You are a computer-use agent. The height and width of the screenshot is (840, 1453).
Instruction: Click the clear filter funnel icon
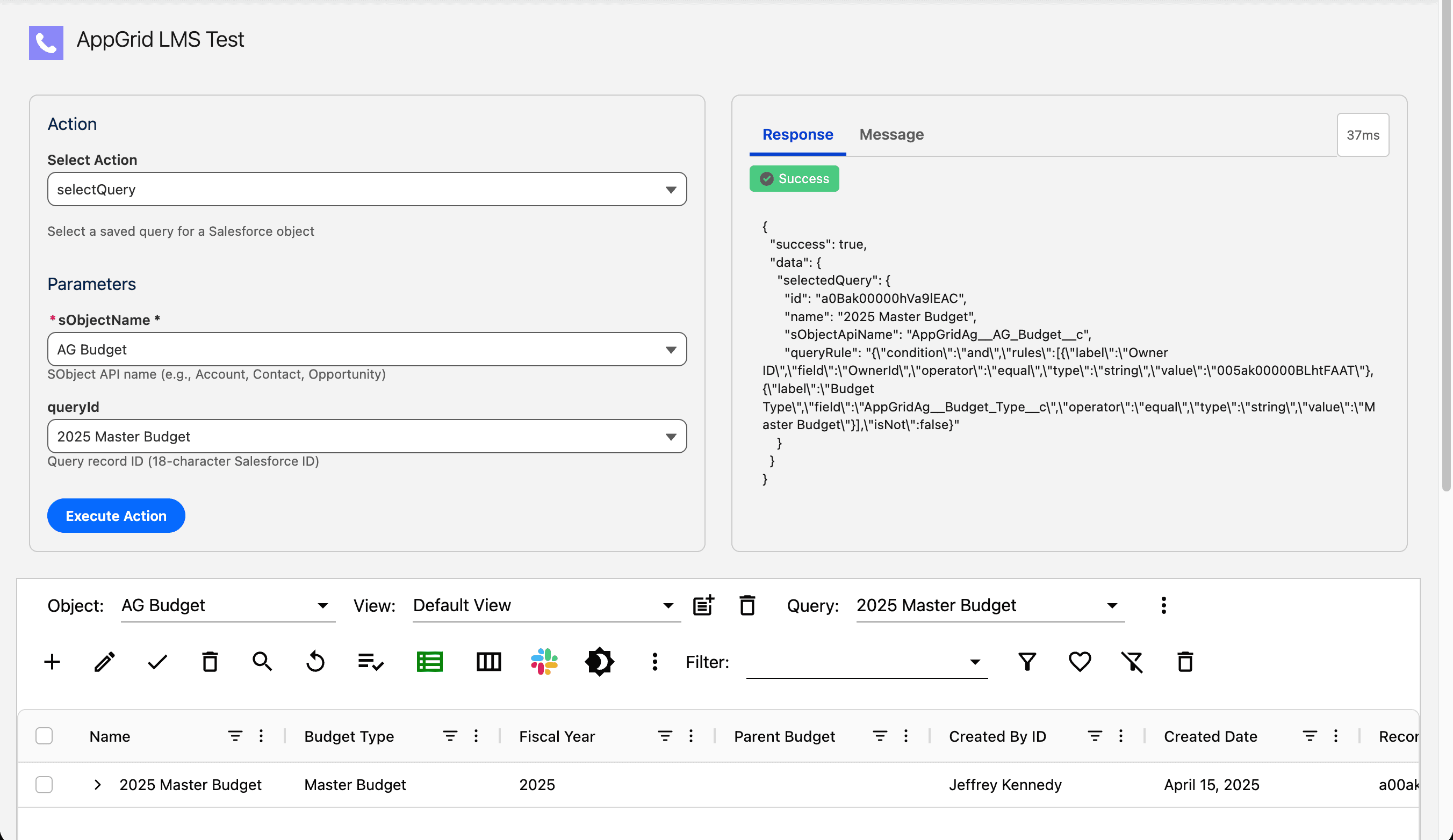[1132, 661]
